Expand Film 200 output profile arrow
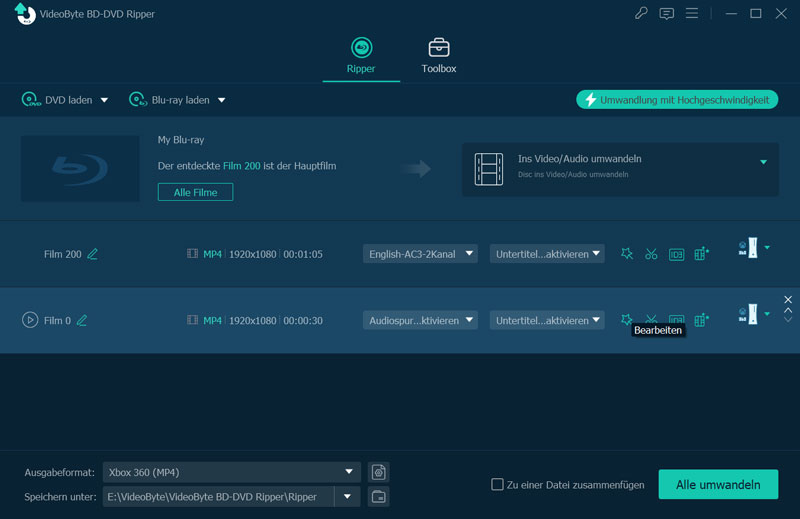This screenshot has width=800, height=519. point(767,248)
